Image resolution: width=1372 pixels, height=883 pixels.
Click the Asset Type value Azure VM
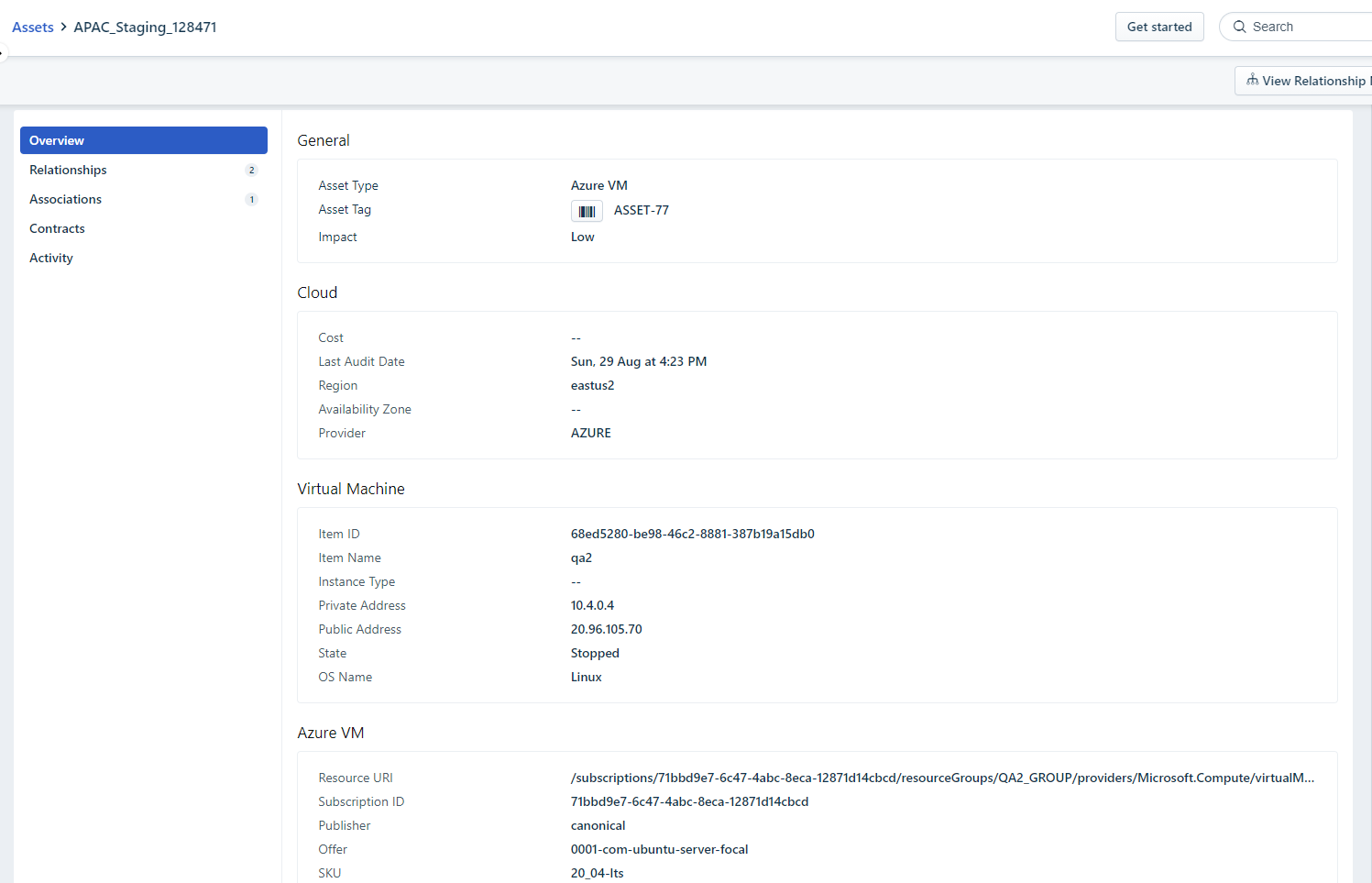pos(599,185)
